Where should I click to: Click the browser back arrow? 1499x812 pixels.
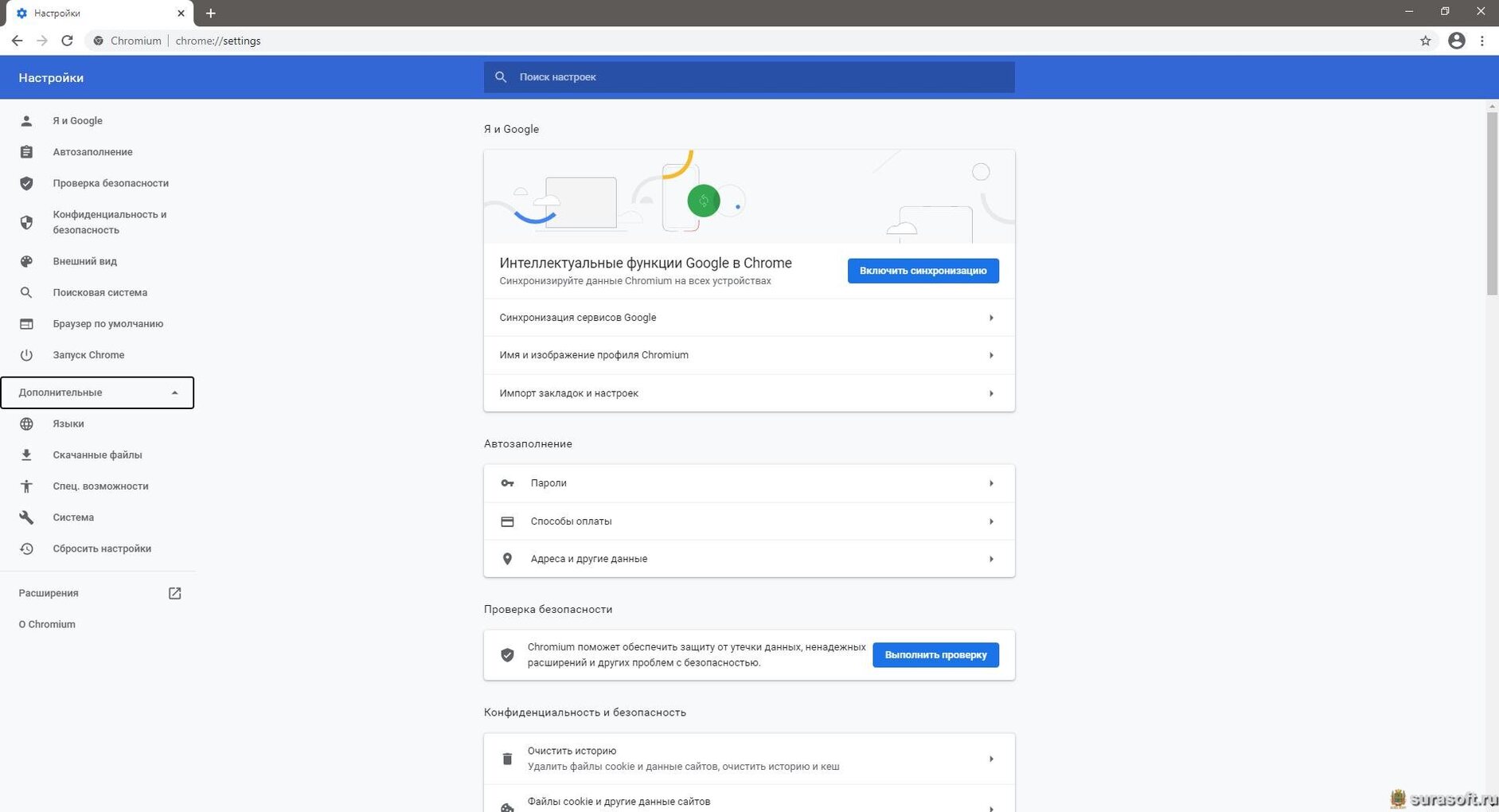tap(17, 41)
